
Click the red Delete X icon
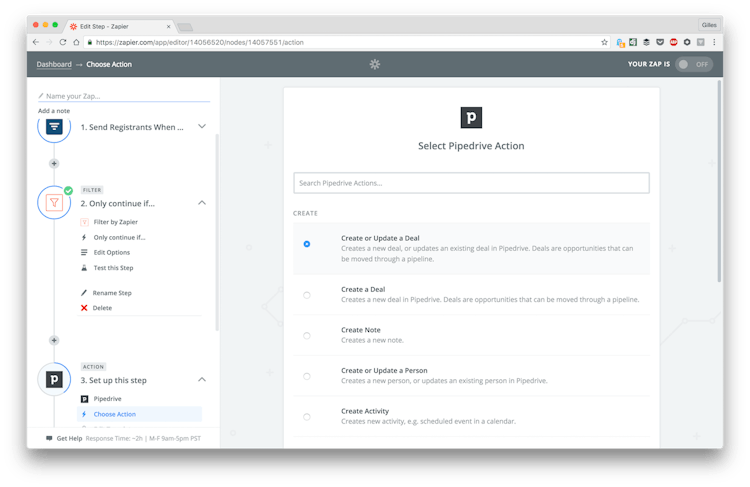pyautogui.click(x=84, y=308)
